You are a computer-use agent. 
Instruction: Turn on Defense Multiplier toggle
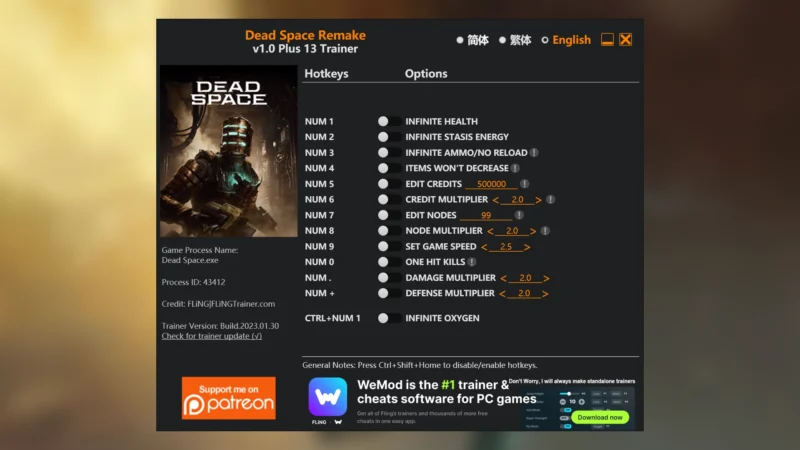tap(389, 293)
